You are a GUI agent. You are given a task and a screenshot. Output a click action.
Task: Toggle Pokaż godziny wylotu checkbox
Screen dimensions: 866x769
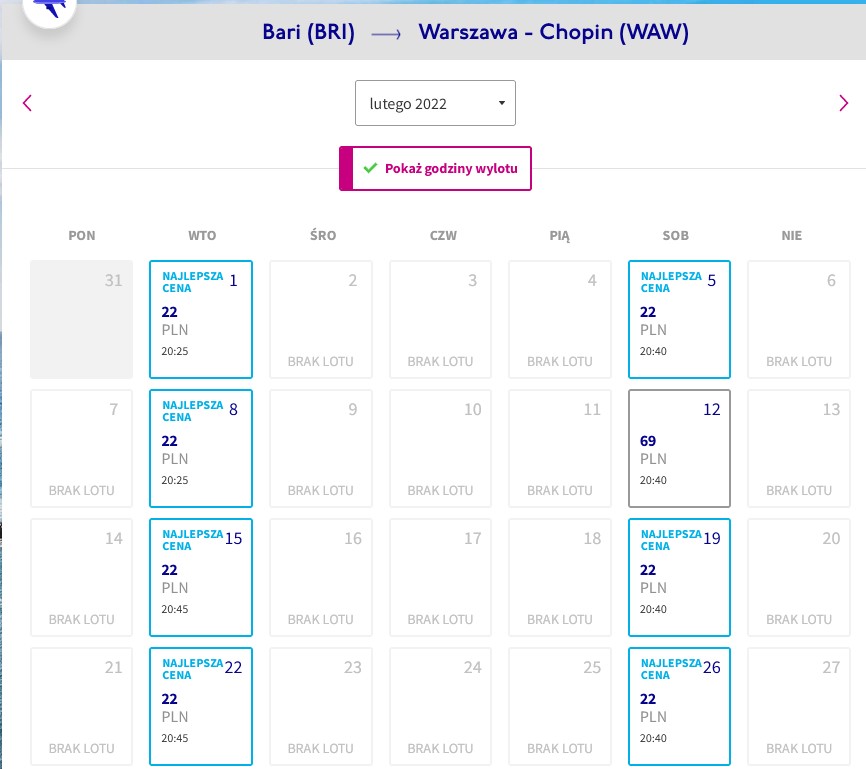(x=435, y=168)
